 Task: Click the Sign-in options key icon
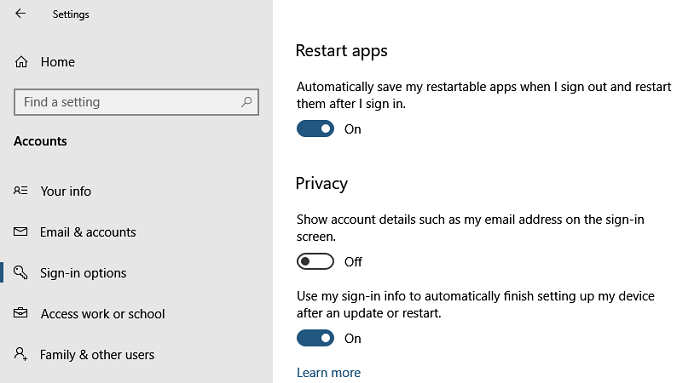tap(21, 272)
